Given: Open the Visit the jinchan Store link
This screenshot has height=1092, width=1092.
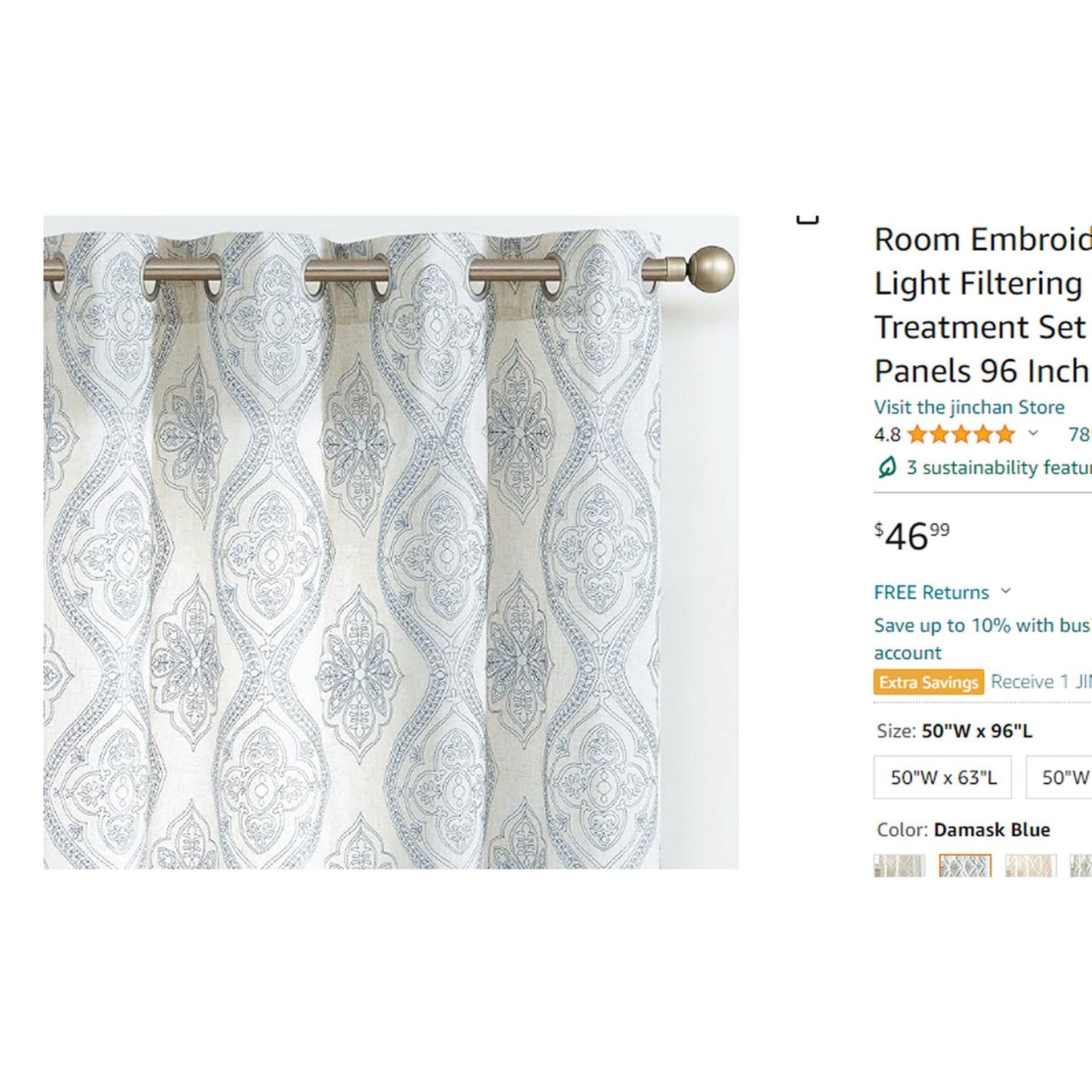Looking at the screenshot, I should tap(969, 407).
